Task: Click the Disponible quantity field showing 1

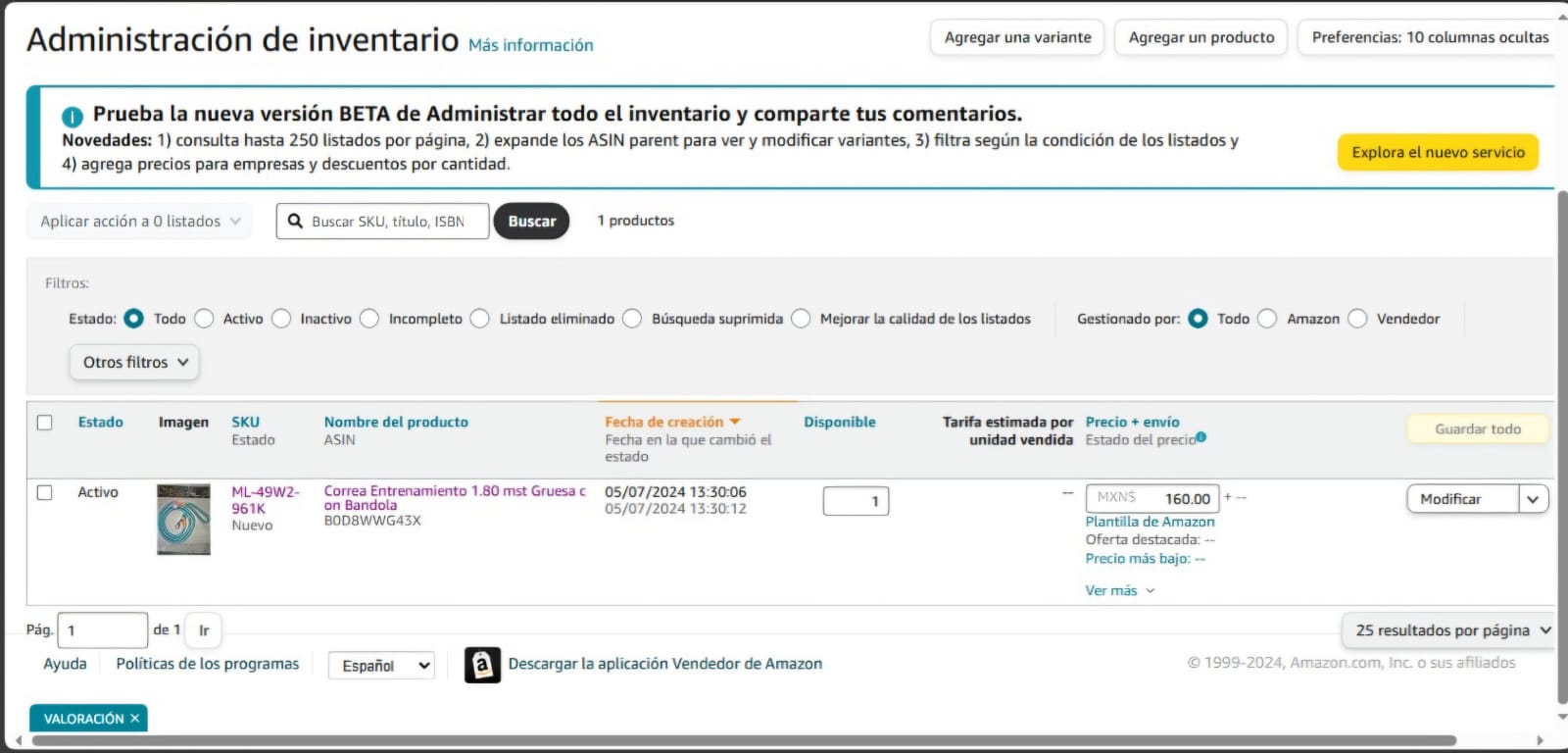Action: pyautogui.click(x=856, y=501)
